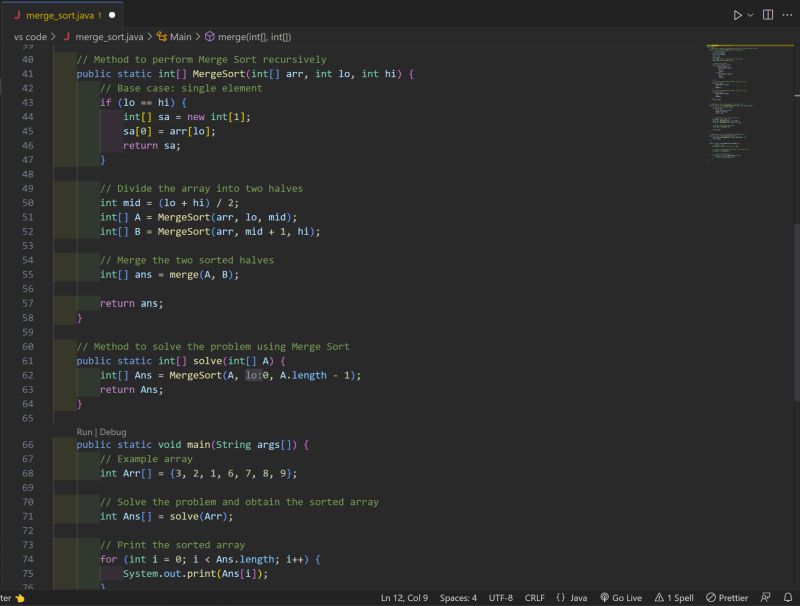Open notifications bell icon
The width and height of the screenshot is (800, 606).
click(788, 597)
